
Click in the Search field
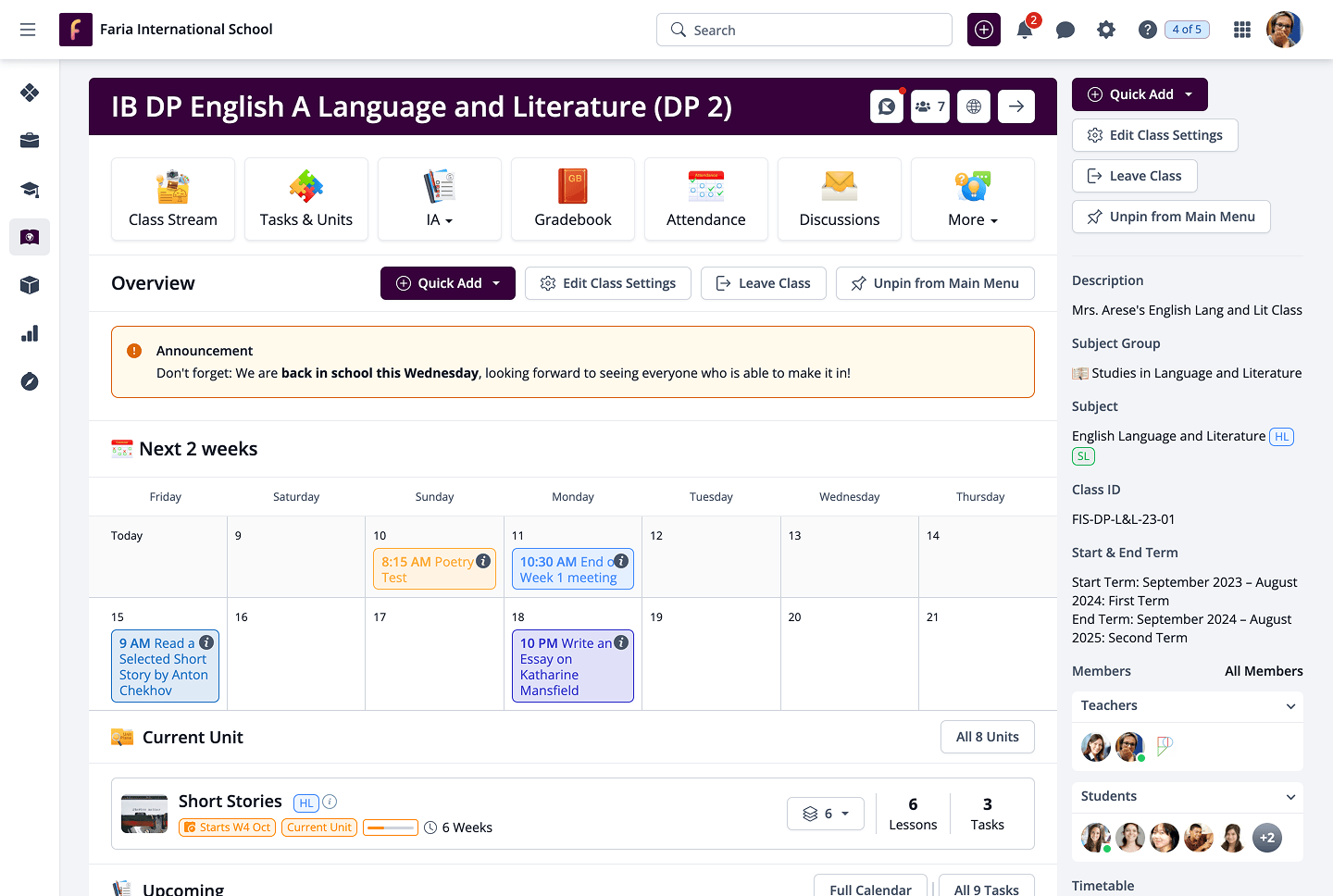[x=804, y=30]
